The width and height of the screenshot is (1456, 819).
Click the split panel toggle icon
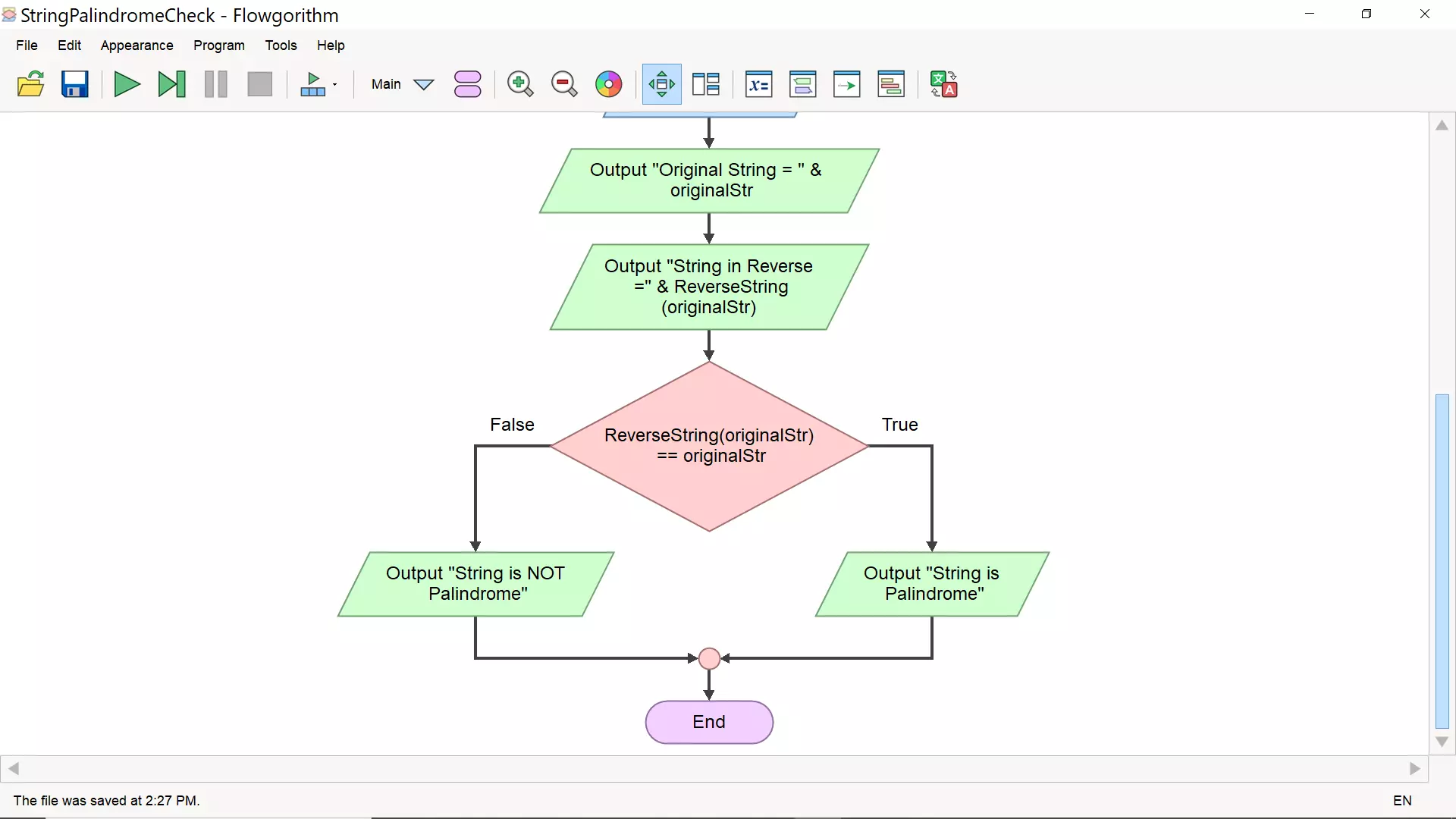706,84
